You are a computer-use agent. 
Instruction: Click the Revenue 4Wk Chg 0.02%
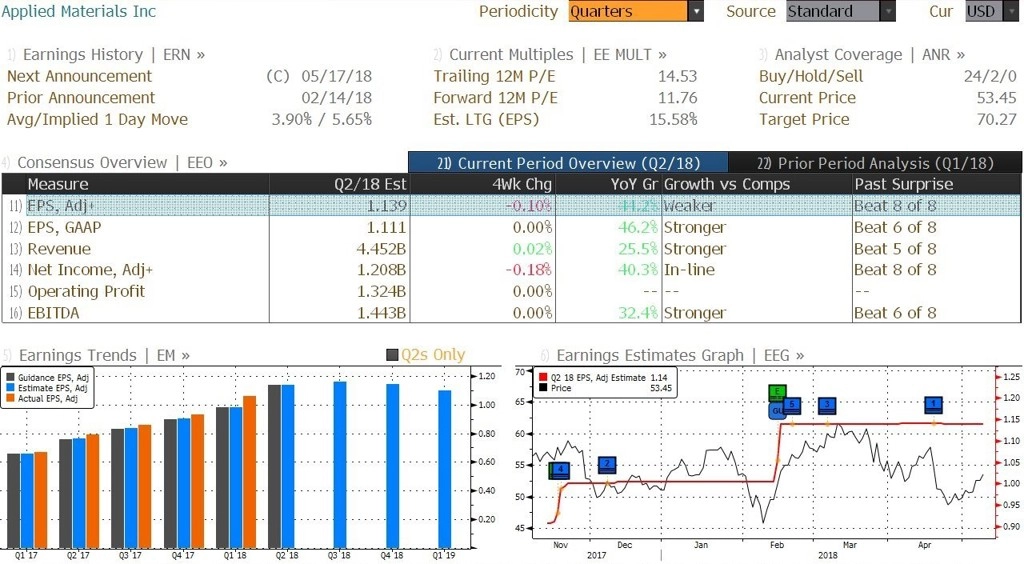(532, 249)
